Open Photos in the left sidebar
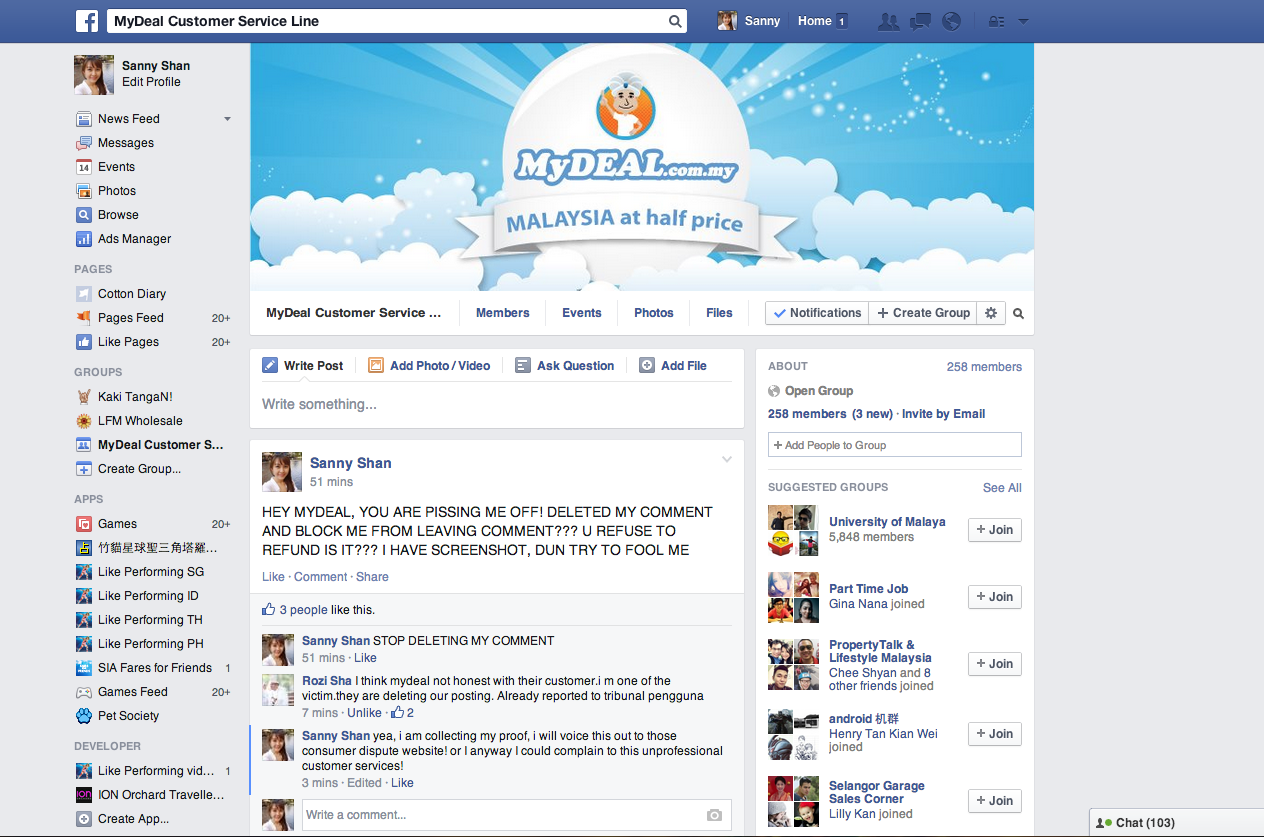Image resolution: width=1264 pixels, height=837 pixels. (x=117, y=191)
